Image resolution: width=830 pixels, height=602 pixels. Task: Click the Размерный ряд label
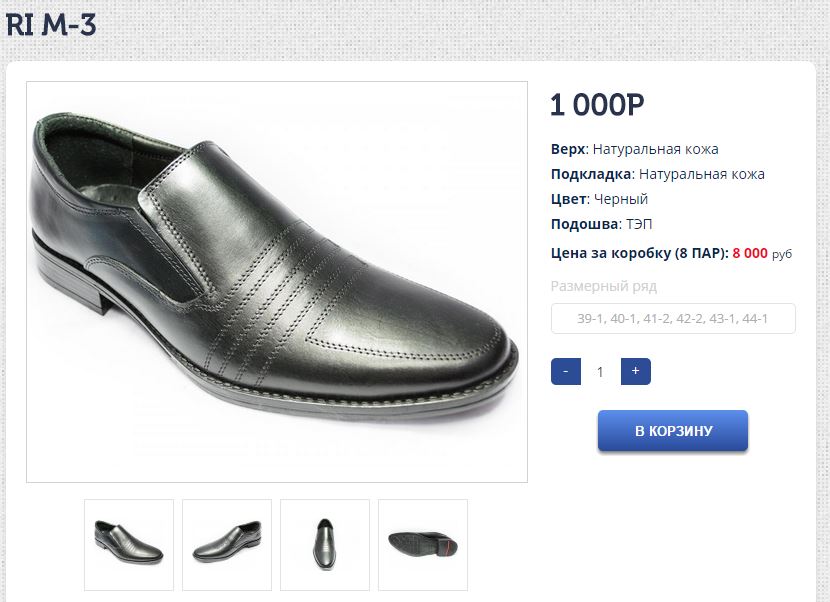tap(604, 287)
